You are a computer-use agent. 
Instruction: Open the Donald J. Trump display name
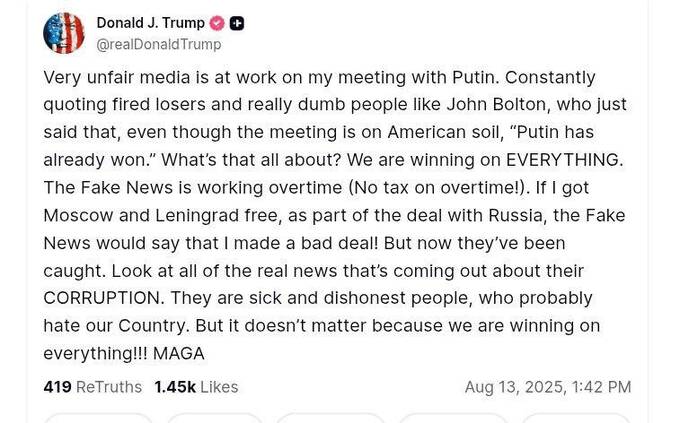click(x=150, y=23)
